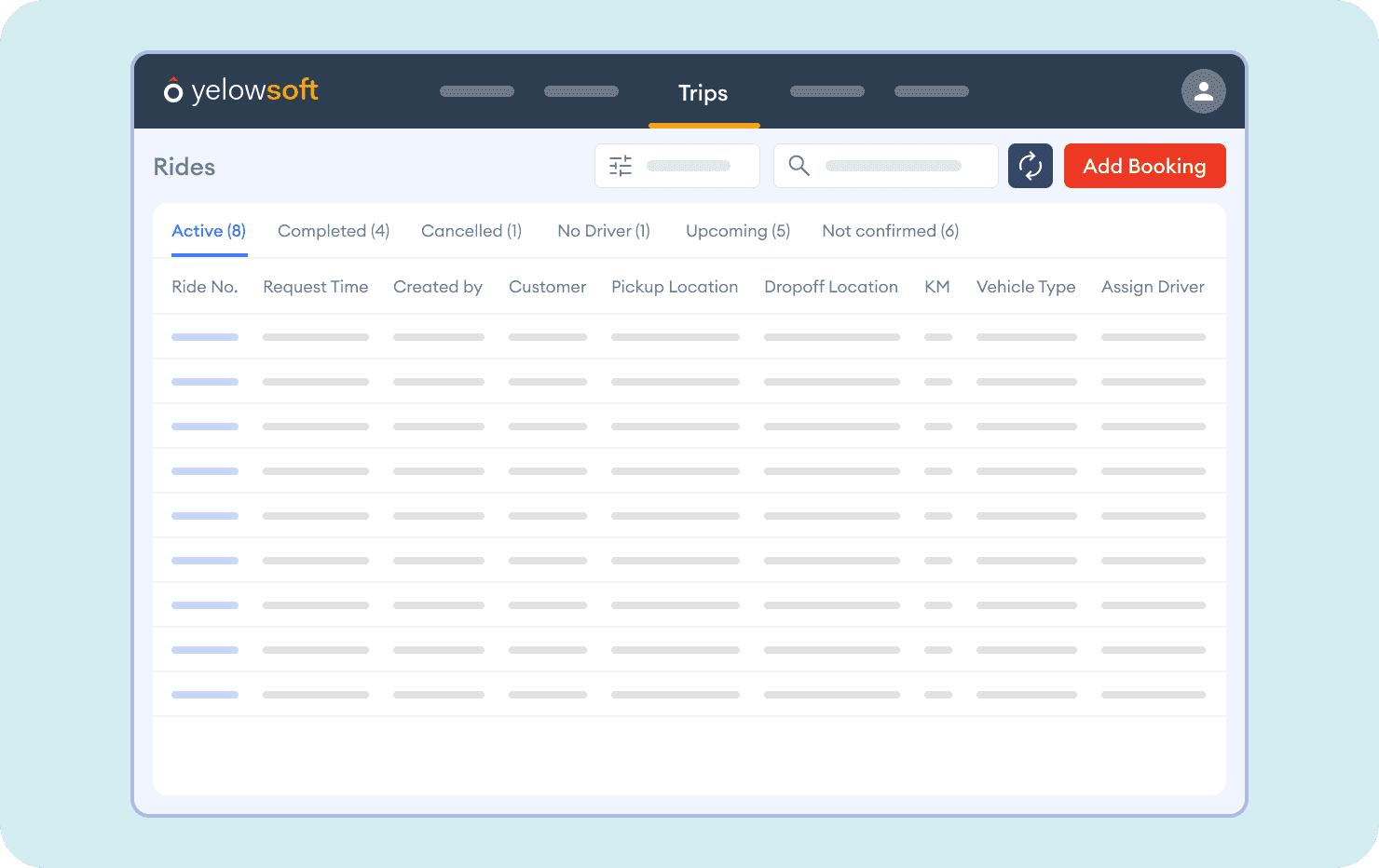View Upcoming rides
1379x868 pixels.
737,230
